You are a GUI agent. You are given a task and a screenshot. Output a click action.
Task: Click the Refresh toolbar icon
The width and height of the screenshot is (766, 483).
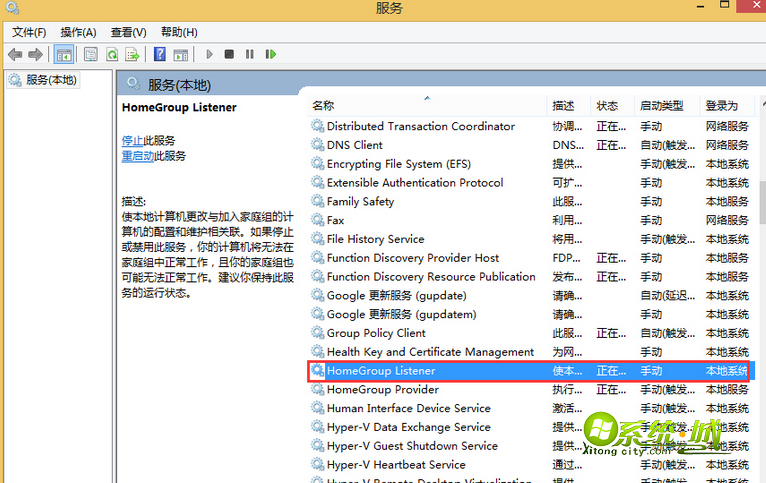click(x=112, y=54)
